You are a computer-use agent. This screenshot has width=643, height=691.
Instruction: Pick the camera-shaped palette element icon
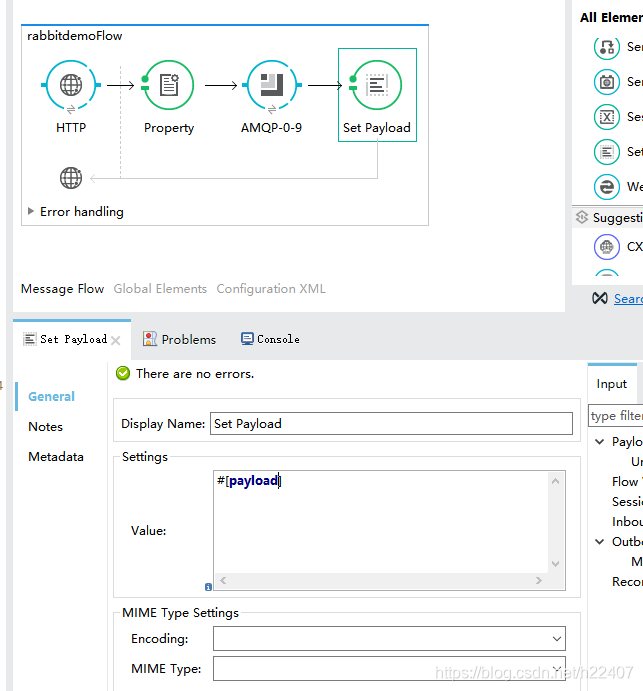click(607, 82)
